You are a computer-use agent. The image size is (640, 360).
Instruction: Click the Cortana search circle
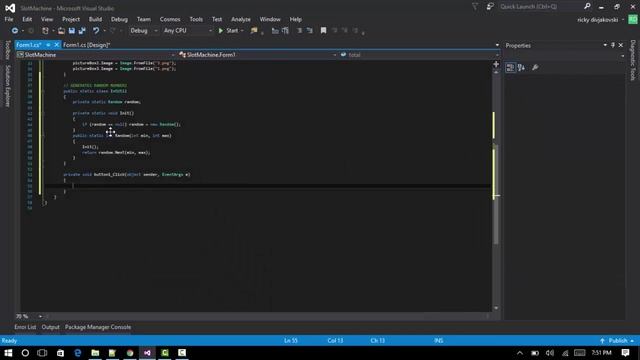point(25,353)
